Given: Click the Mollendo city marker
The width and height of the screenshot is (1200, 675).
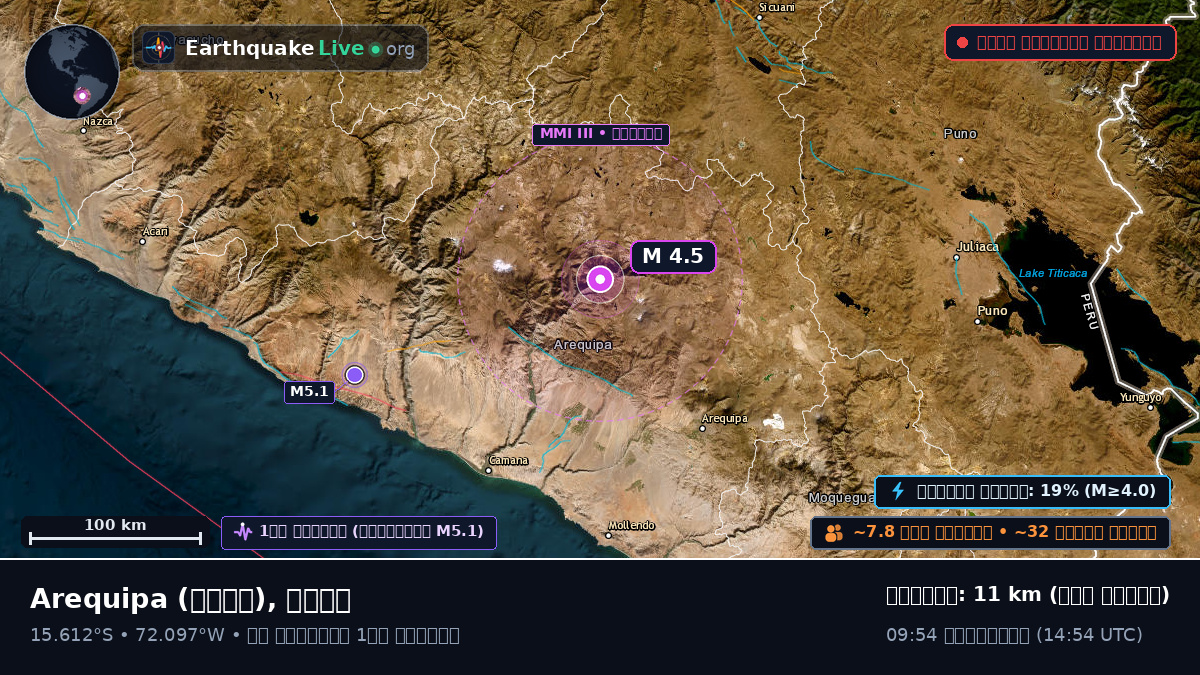Looking at the screenshot, I should coord(608,535).
